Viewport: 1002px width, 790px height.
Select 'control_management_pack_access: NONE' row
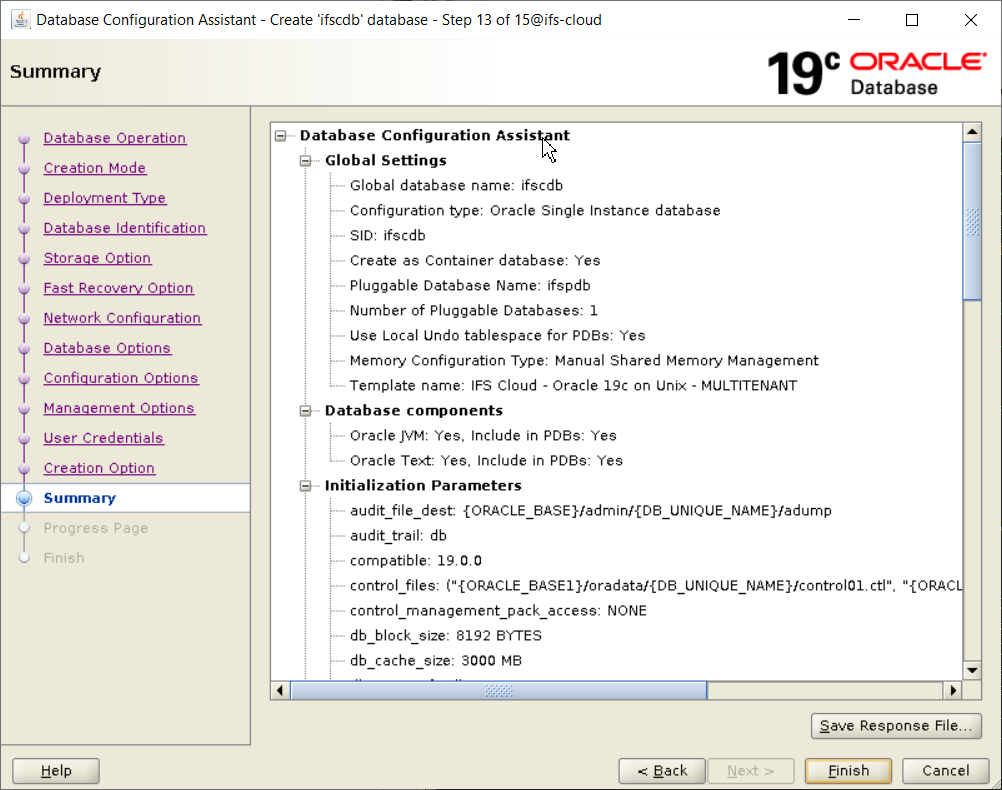(498, 610)
